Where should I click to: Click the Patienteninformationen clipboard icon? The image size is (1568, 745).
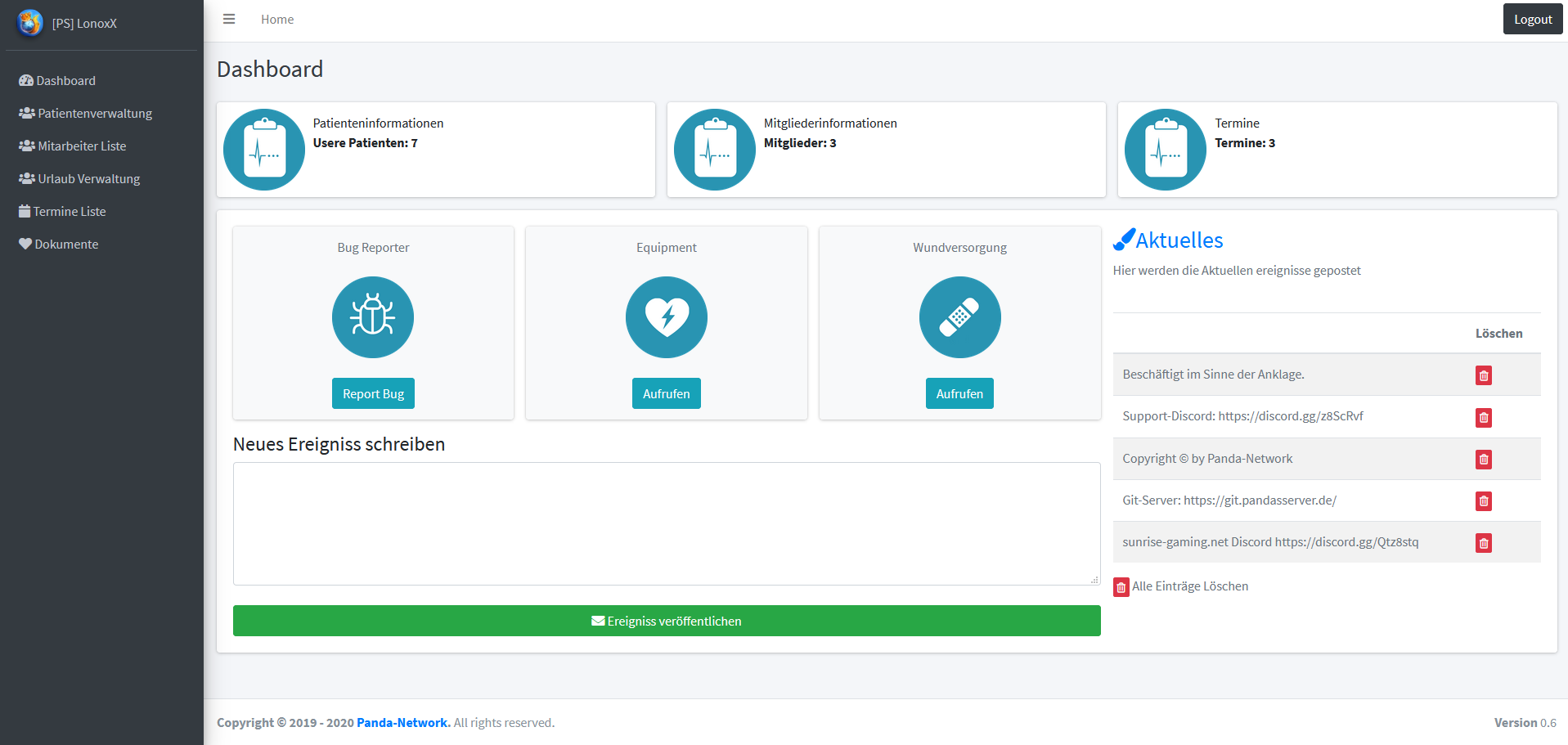(264, 150)
